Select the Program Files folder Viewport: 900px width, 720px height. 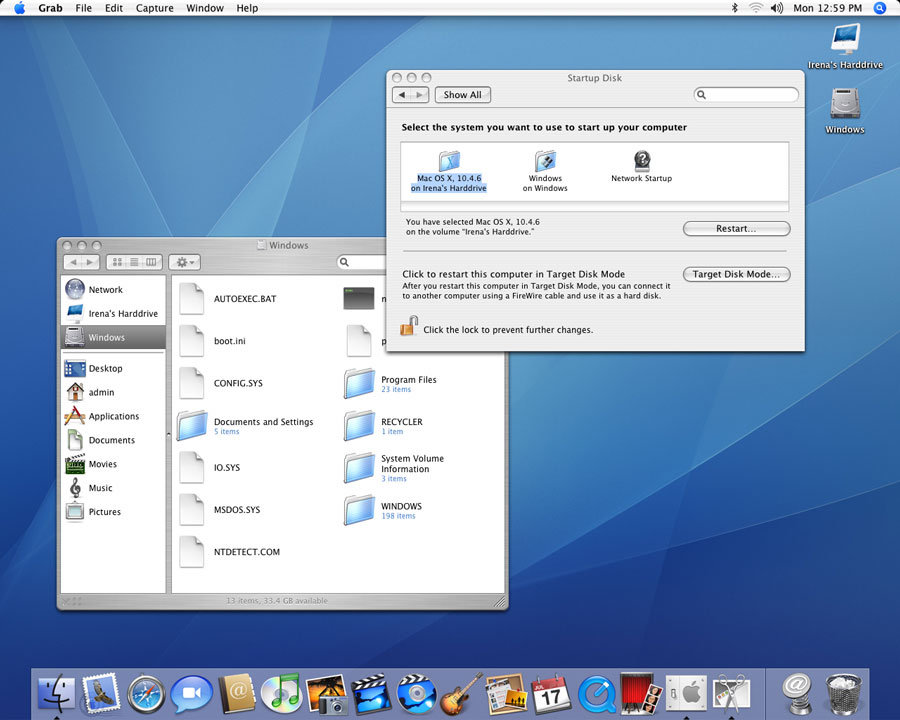pos(390,384)
